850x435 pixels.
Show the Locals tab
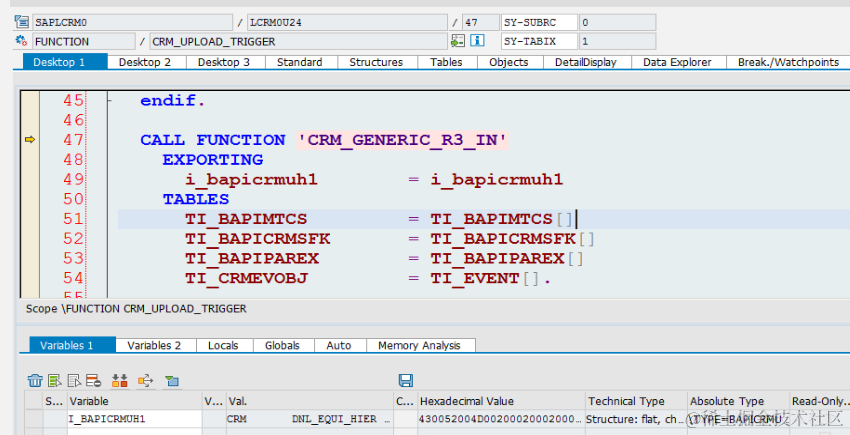click(x=223, y=345)
